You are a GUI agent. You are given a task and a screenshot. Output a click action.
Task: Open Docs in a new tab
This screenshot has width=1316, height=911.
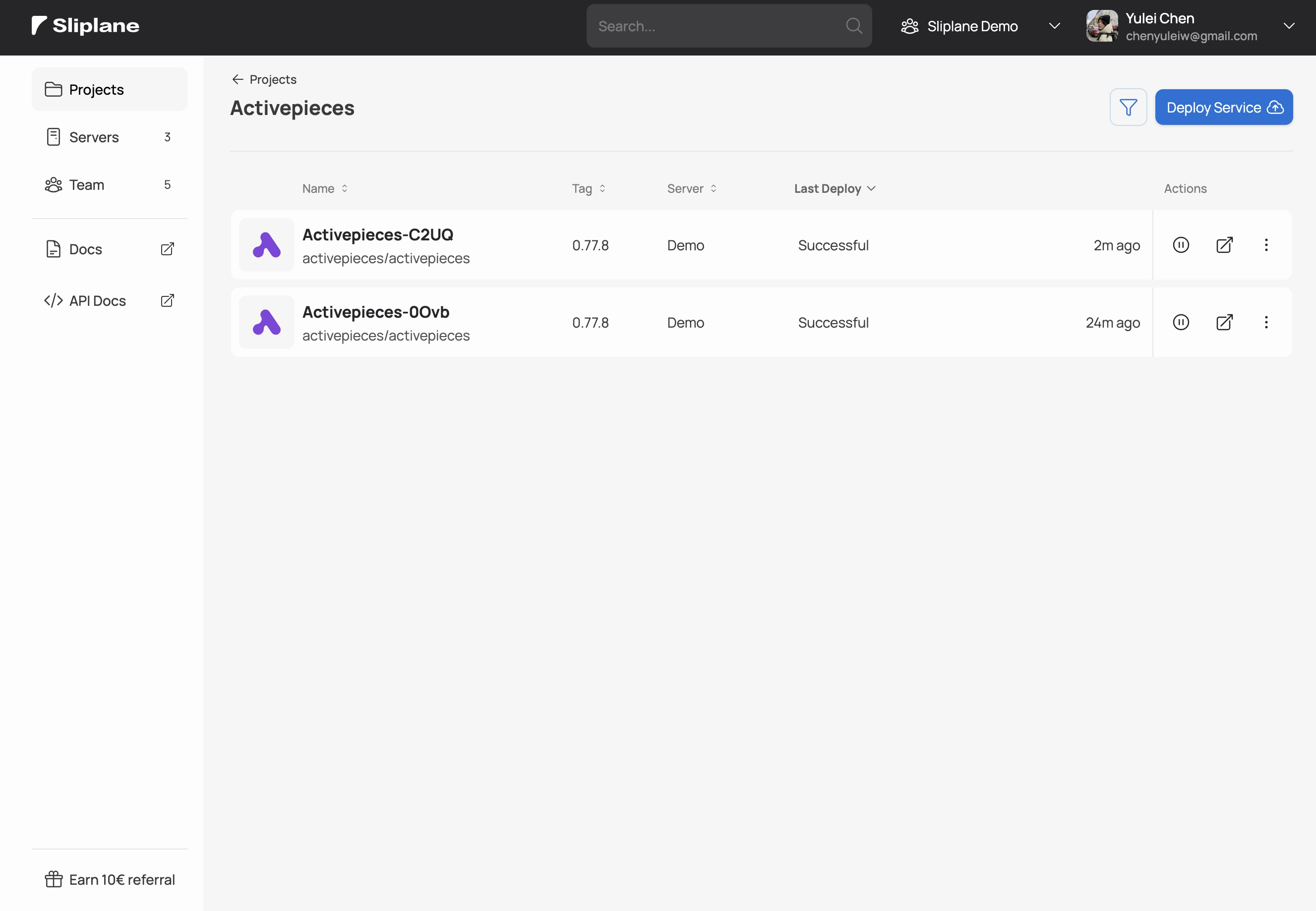pos(167,249)
